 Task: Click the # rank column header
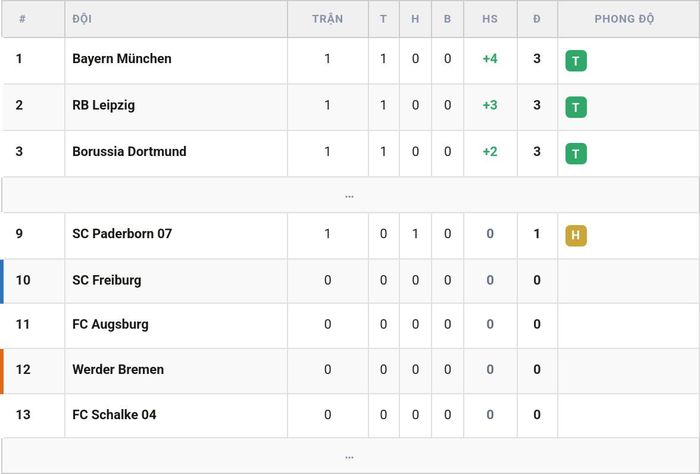tap(22, 19)
